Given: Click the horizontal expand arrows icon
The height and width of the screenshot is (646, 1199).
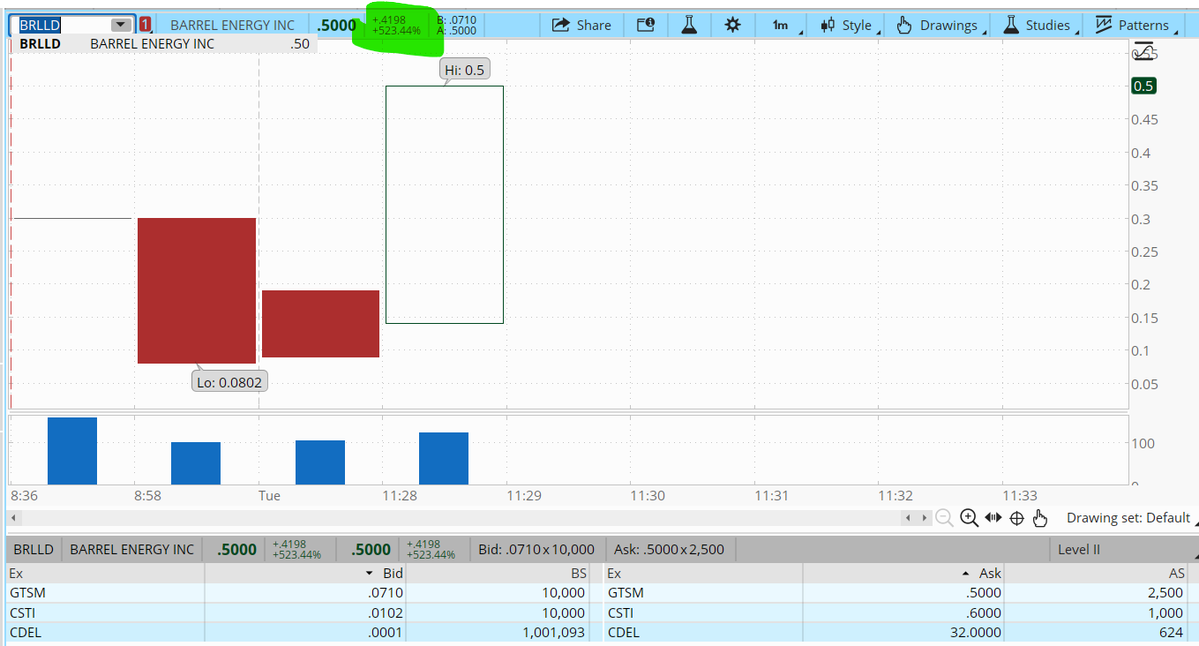Looking at the screenshot, I should click(x=993, y=518).
